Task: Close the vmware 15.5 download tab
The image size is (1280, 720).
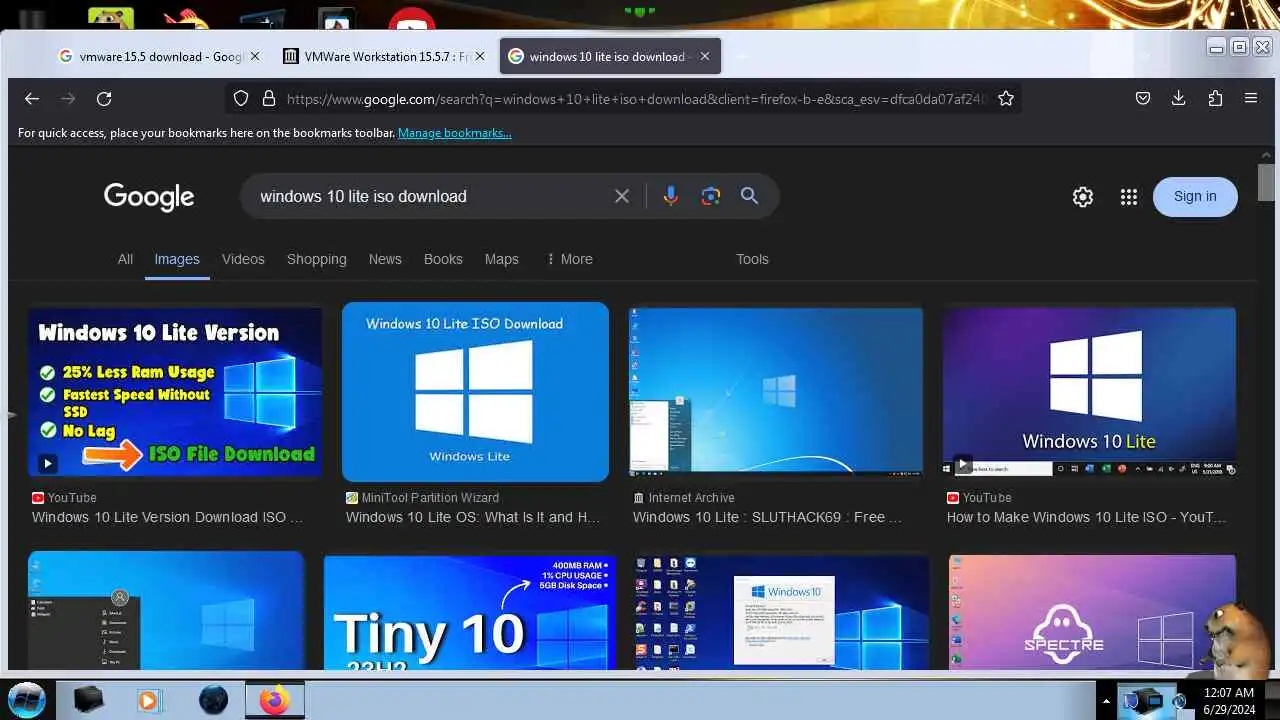Action: (x=255, y=56)
